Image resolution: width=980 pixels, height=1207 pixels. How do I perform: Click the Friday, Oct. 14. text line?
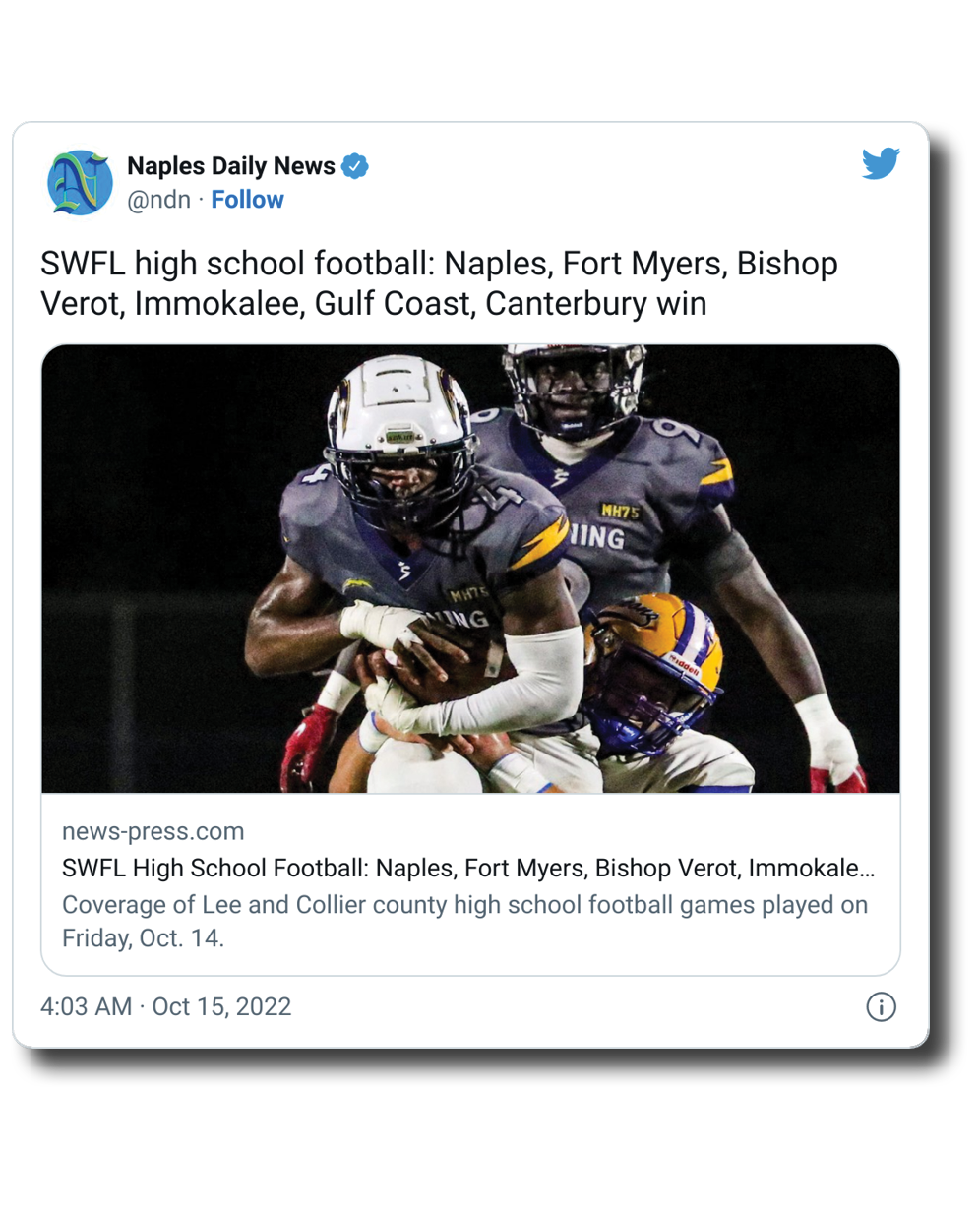(x=143, y=938)
